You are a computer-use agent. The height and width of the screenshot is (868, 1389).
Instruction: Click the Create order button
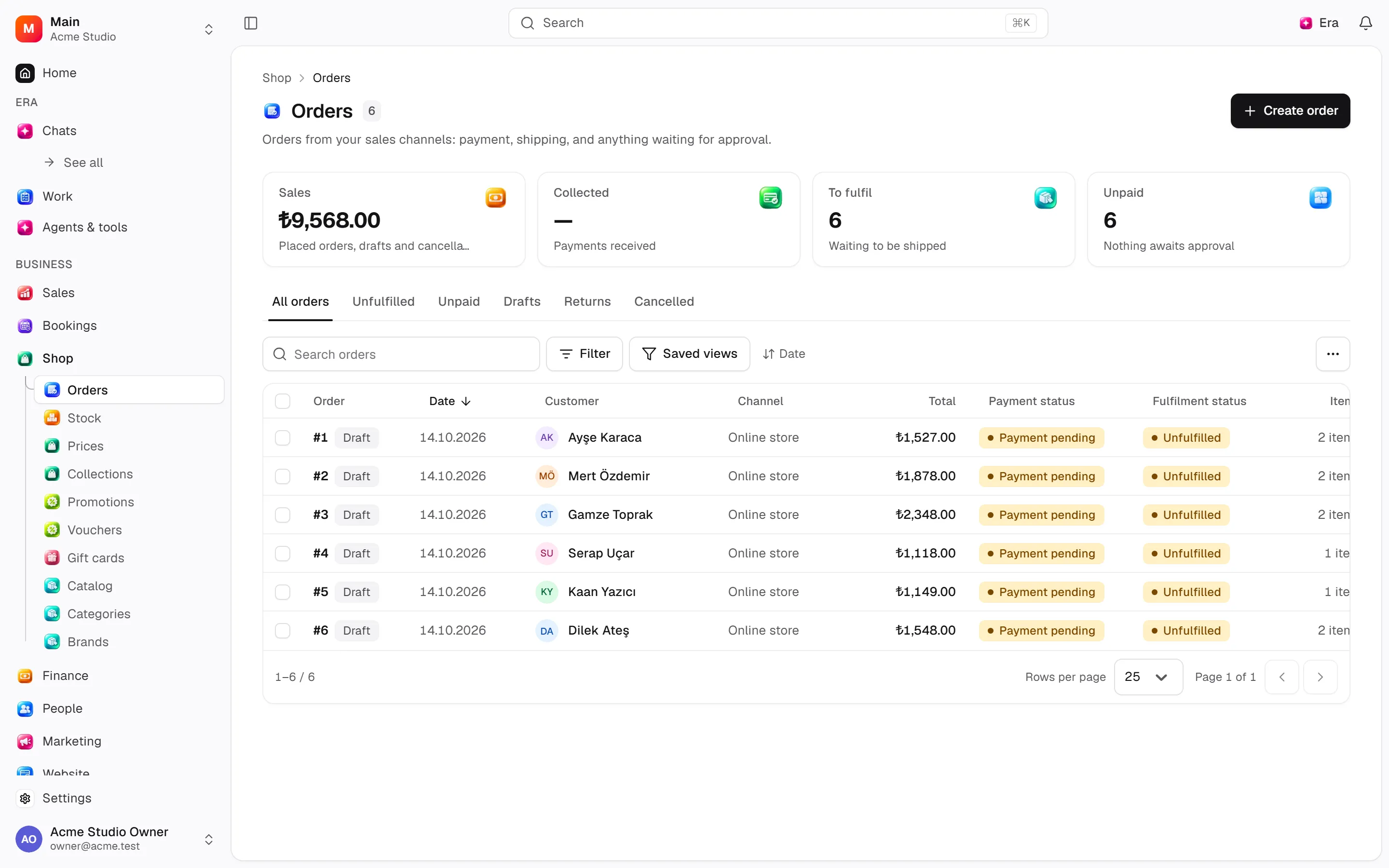[1290, 111]
